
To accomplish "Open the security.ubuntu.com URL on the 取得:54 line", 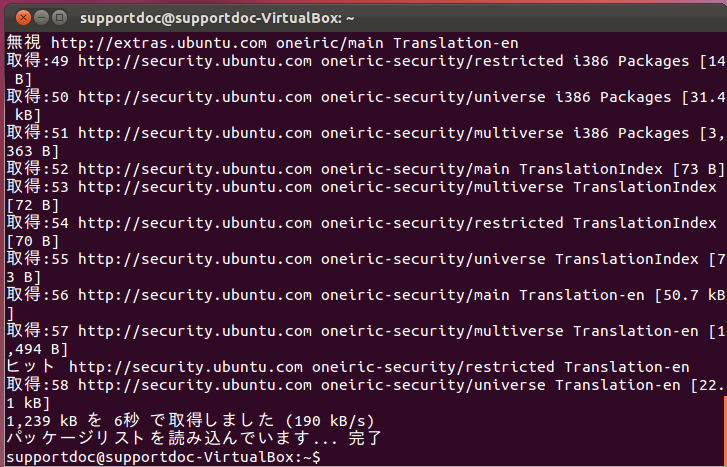I will [x=195, y=224].
